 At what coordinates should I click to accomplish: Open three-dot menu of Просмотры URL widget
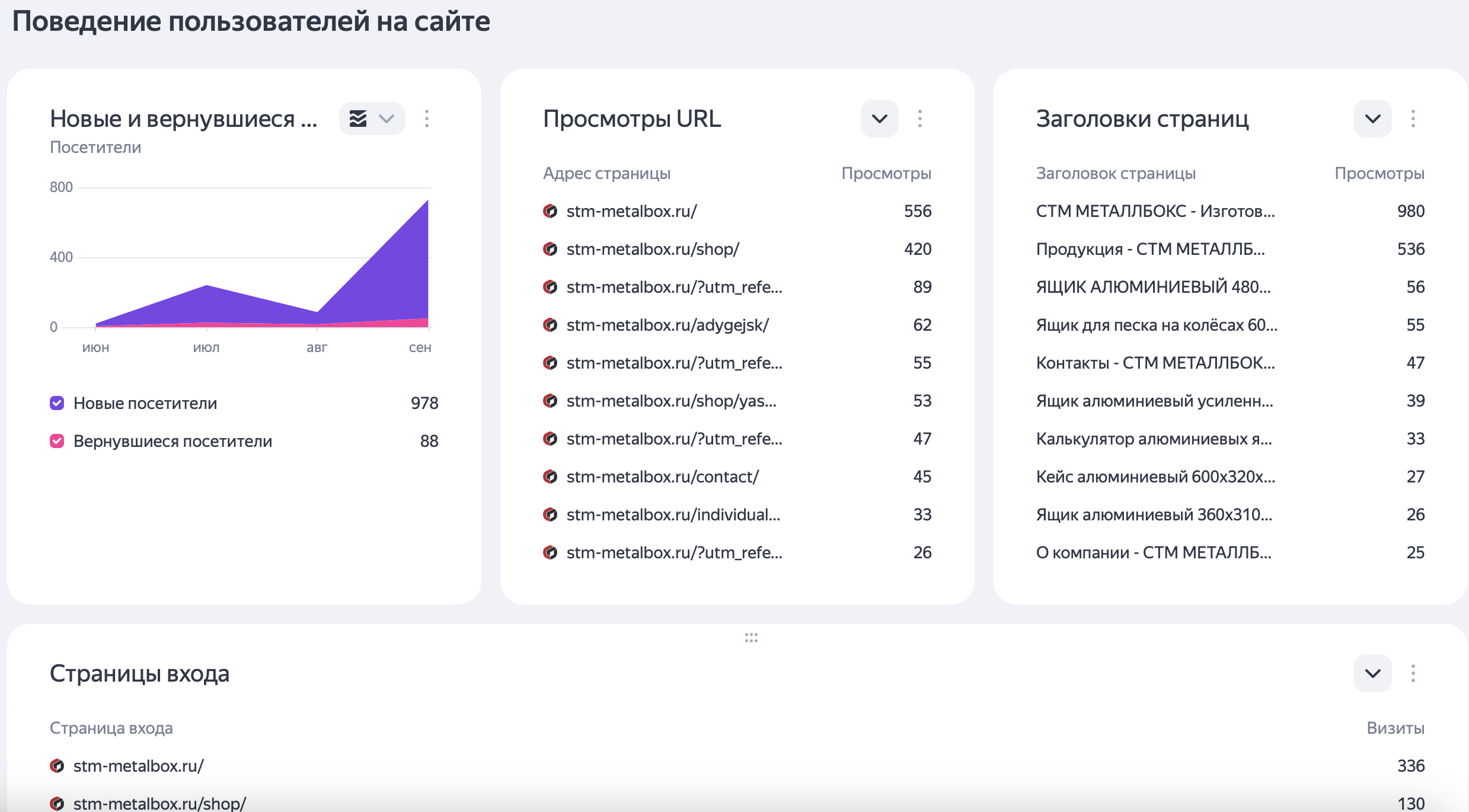920,119
